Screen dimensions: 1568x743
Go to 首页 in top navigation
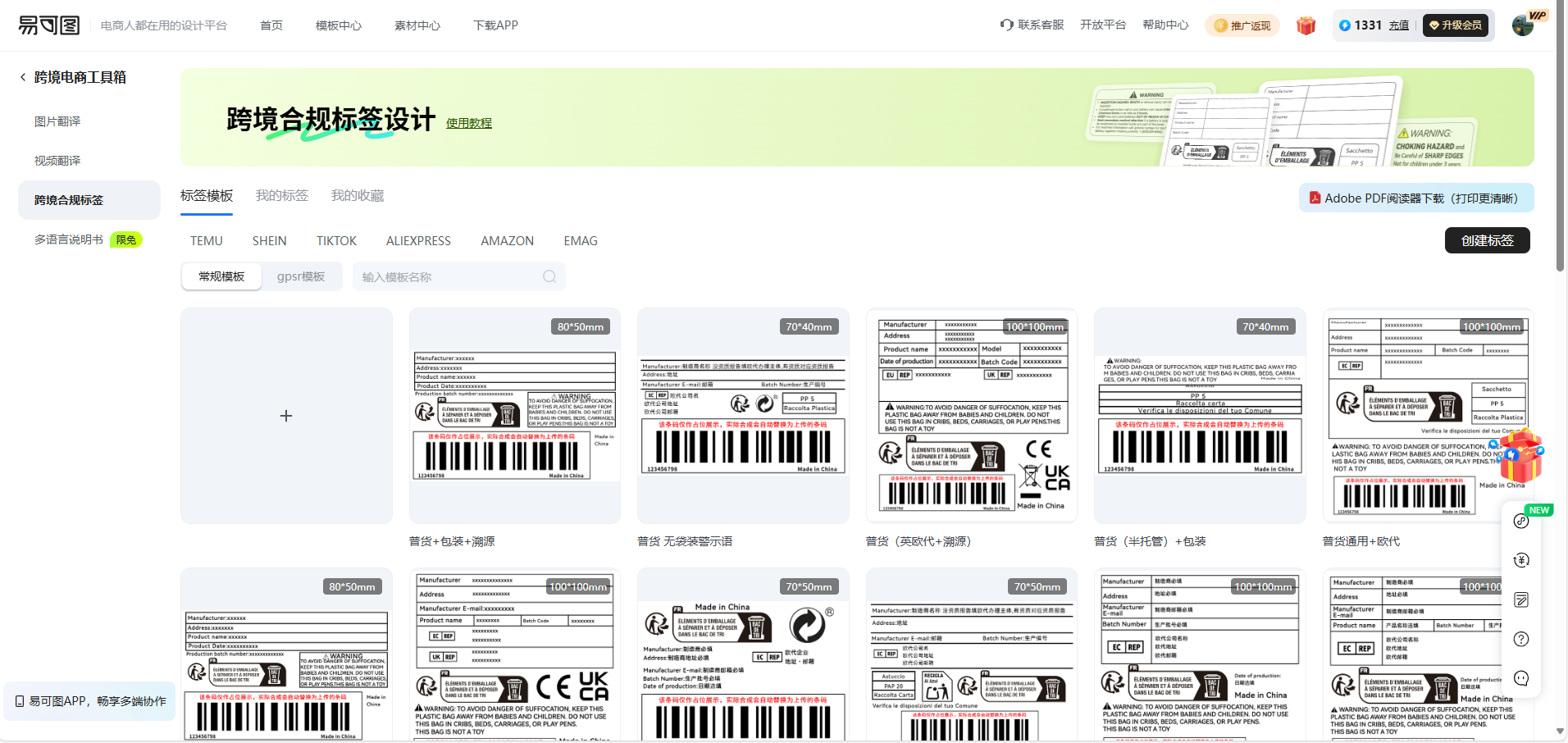click(x=271, y=25)
